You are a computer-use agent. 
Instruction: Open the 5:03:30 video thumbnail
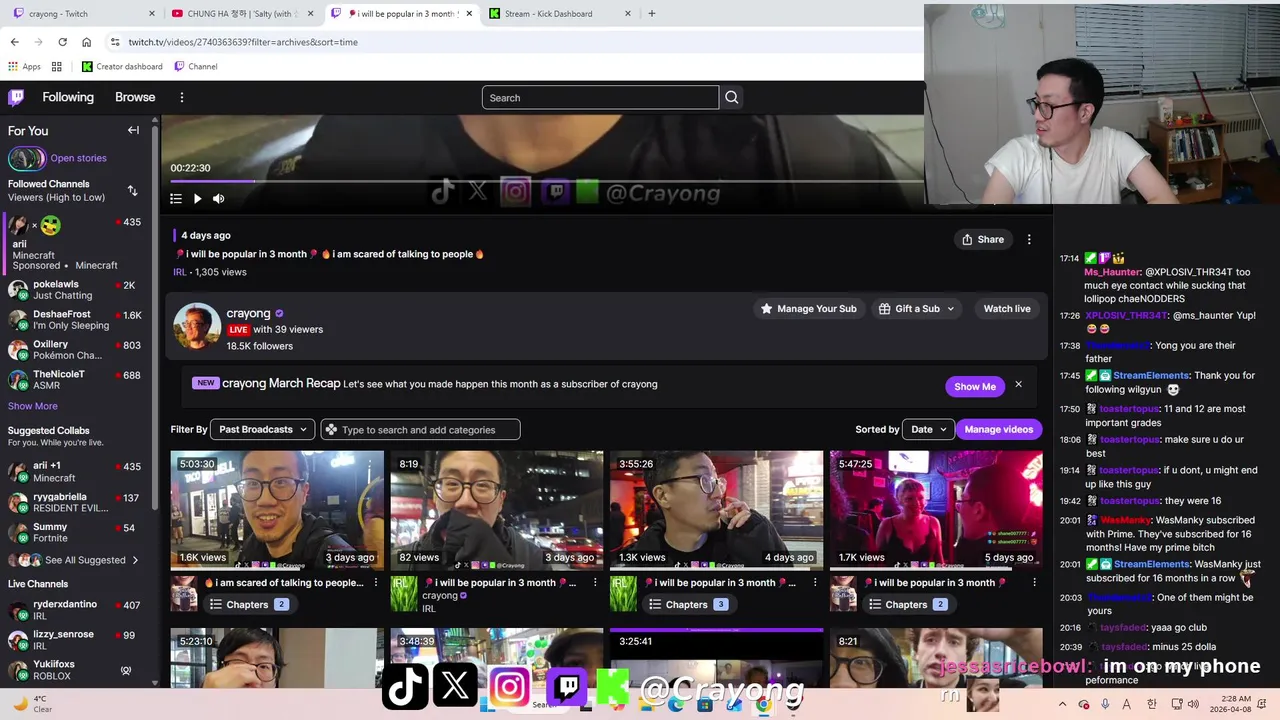(277, 510)
